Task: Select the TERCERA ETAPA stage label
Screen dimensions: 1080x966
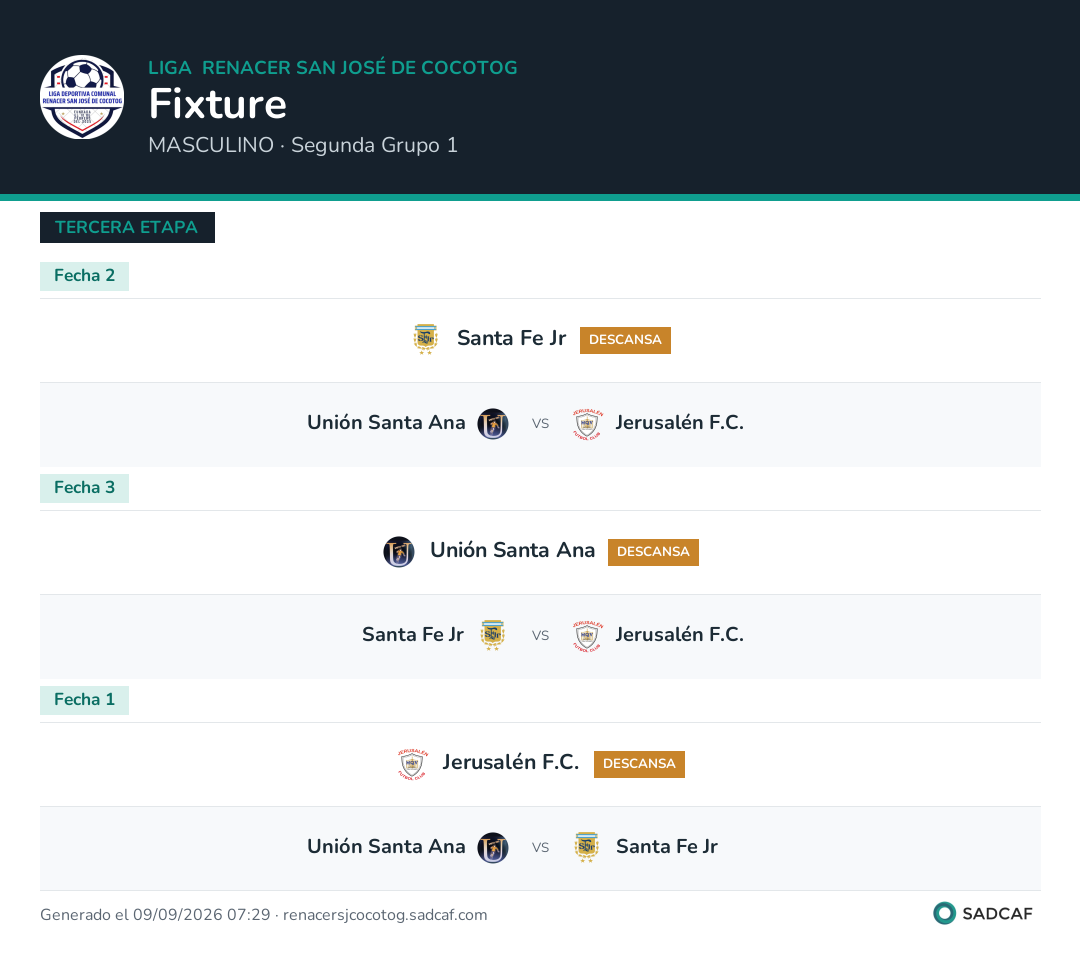Action: pyautogui.click(x=127, y=227)
